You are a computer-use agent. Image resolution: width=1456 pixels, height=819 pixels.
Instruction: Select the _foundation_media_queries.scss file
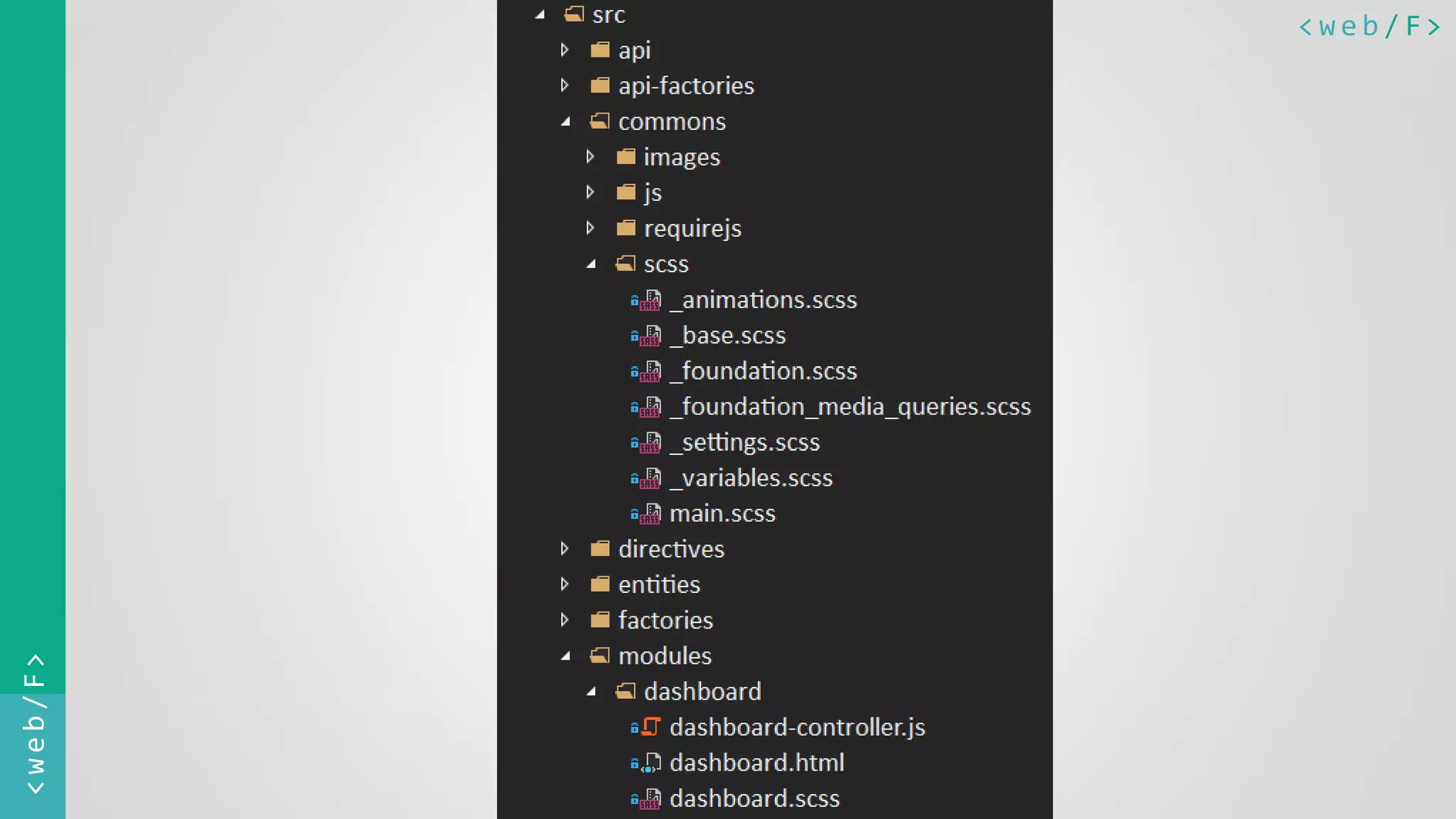pos(850,407)
